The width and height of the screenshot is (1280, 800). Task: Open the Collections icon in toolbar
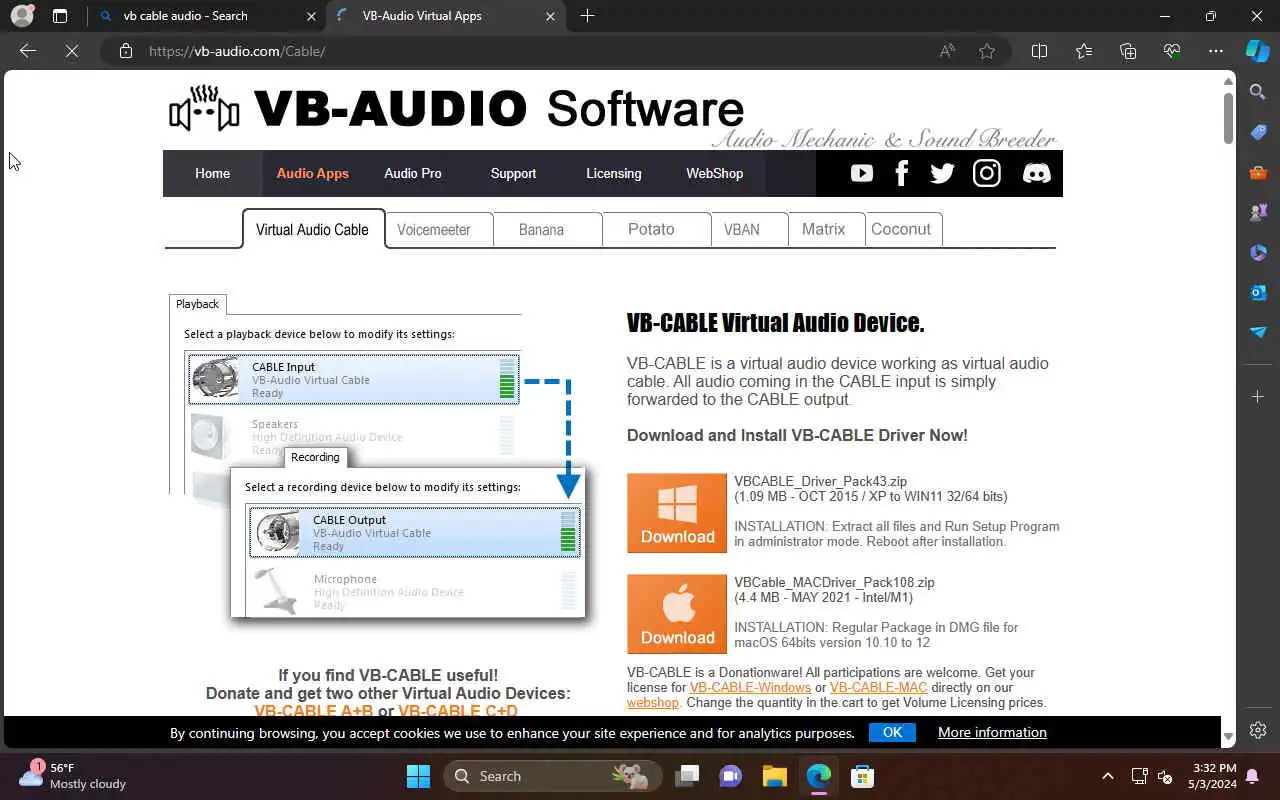point(1128,51)
